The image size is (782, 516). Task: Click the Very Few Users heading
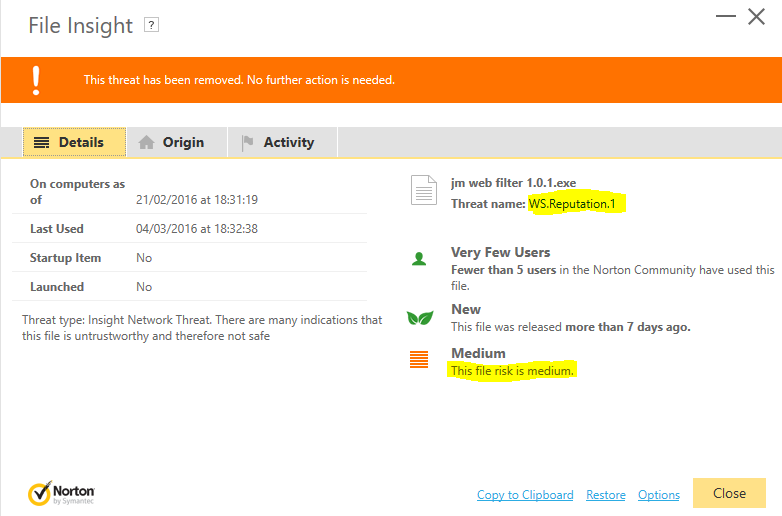[500, 252]
